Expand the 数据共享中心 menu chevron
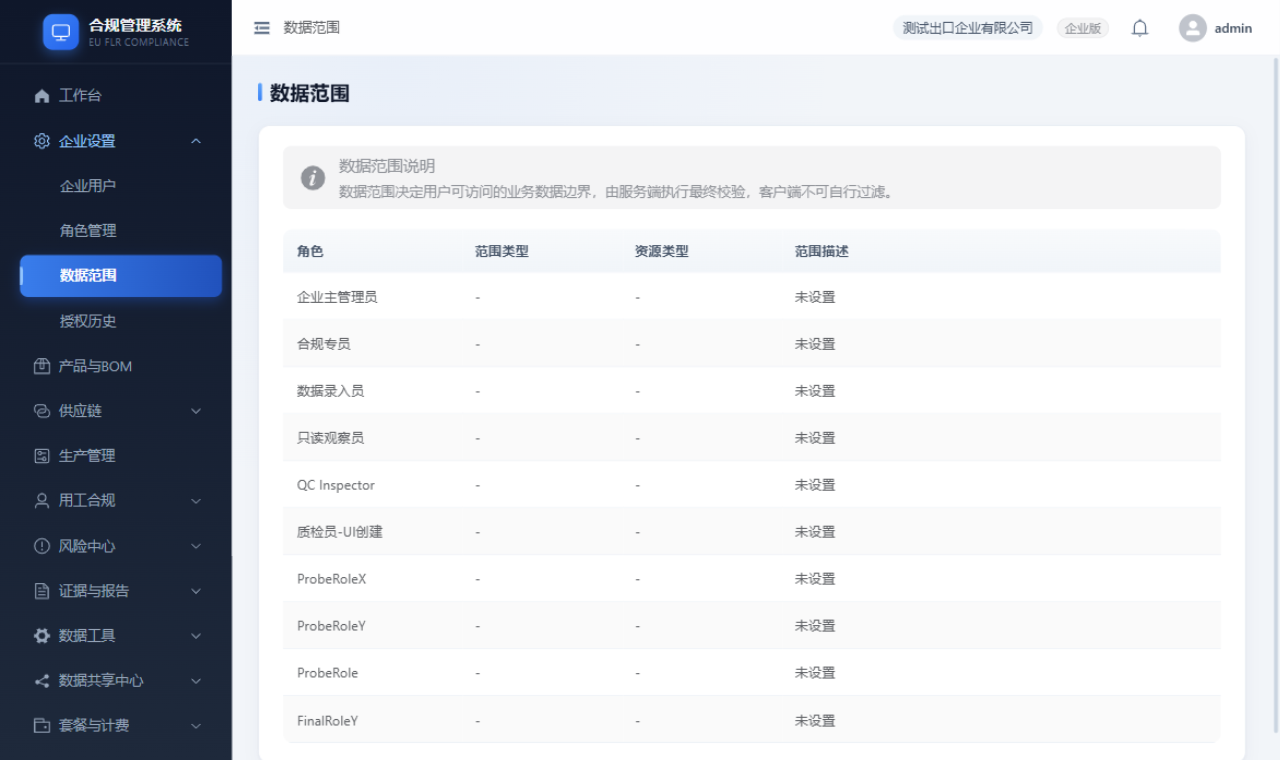This screenshot has height=760, width=1280. coord(196,681)
